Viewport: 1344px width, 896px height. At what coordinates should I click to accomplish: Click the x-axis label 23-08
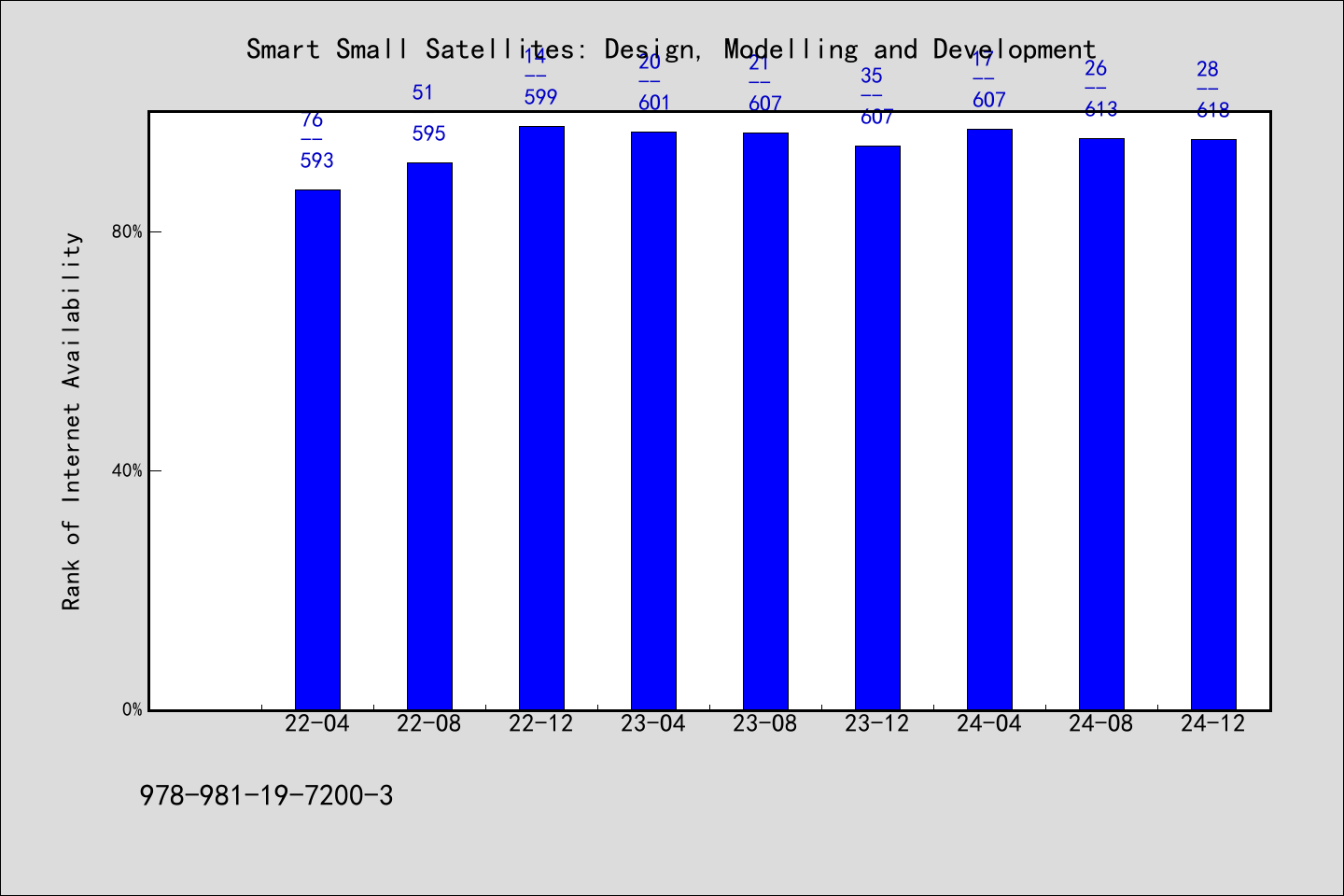[765, 724]
